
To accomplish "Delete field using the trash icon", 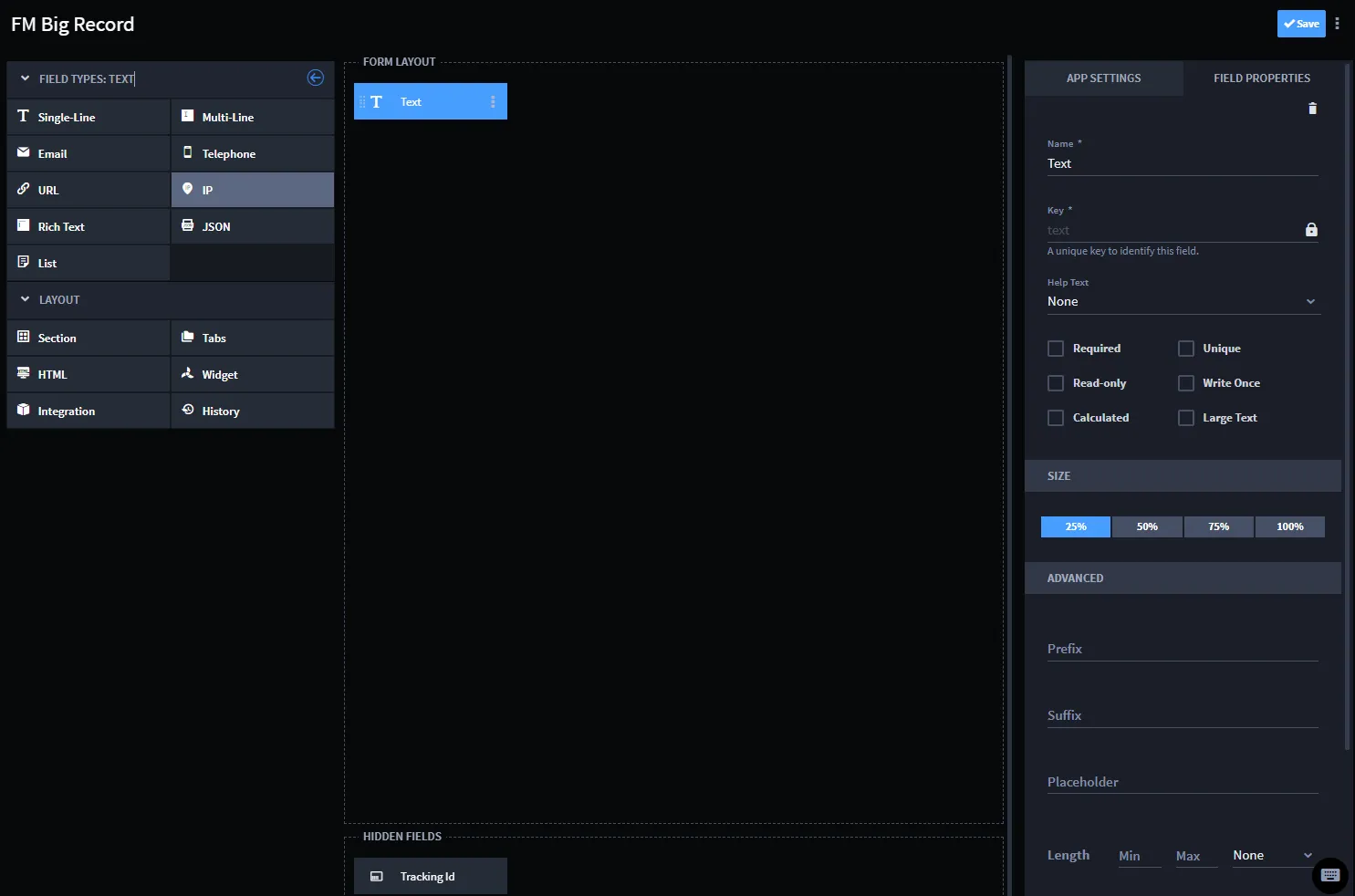I will click(1312, 109).
